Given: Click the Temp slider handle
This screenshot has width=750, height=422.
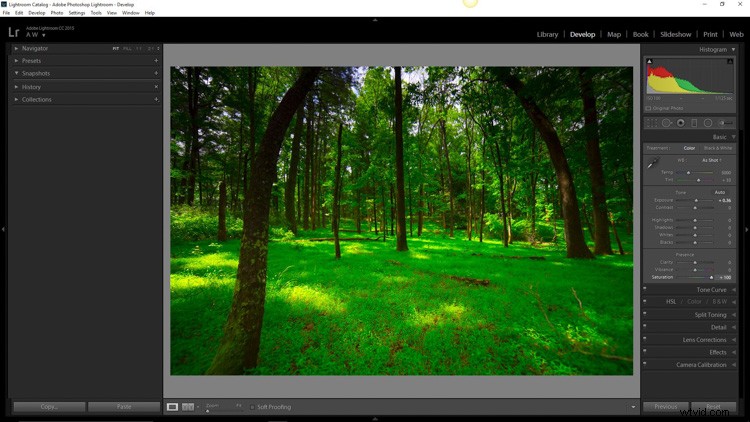Looking at the screenshot, I should 688,173.
